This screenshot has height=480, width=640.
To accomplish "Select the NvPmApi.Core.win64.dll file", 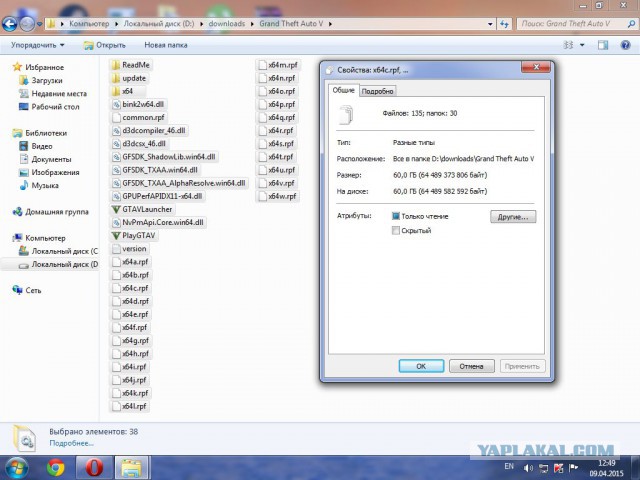I will pyautogui.click(x=158, y=222).
